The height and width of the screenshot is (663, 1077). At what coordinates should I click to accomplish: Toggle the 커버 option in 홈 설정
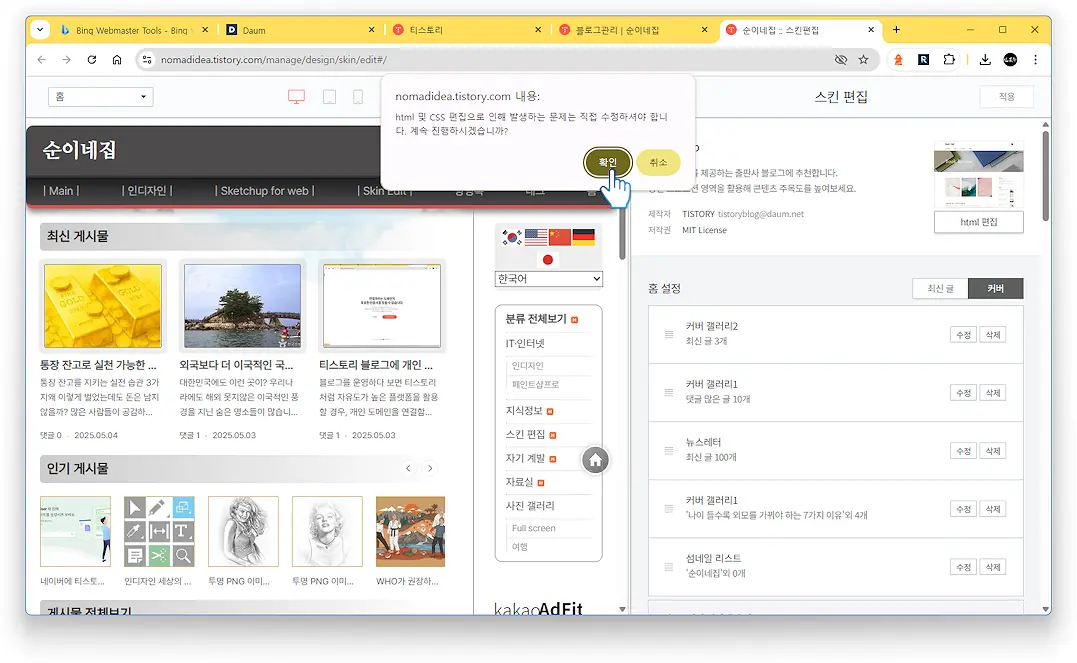coord(995,287)
